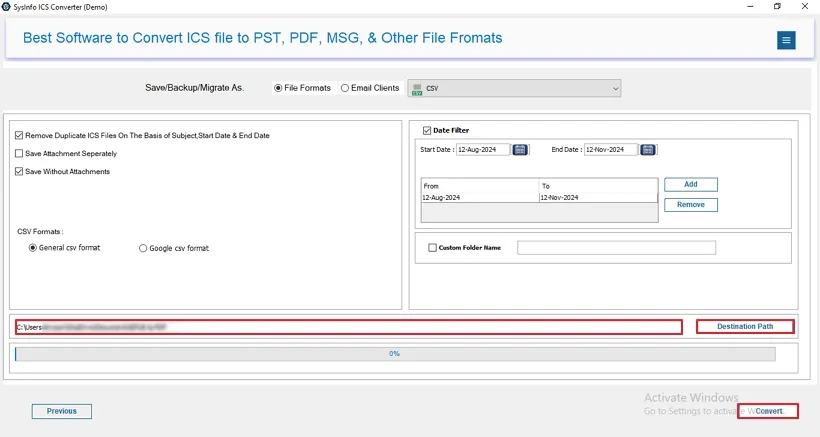Select the 12-Aug-2024 From table cell

480,198
